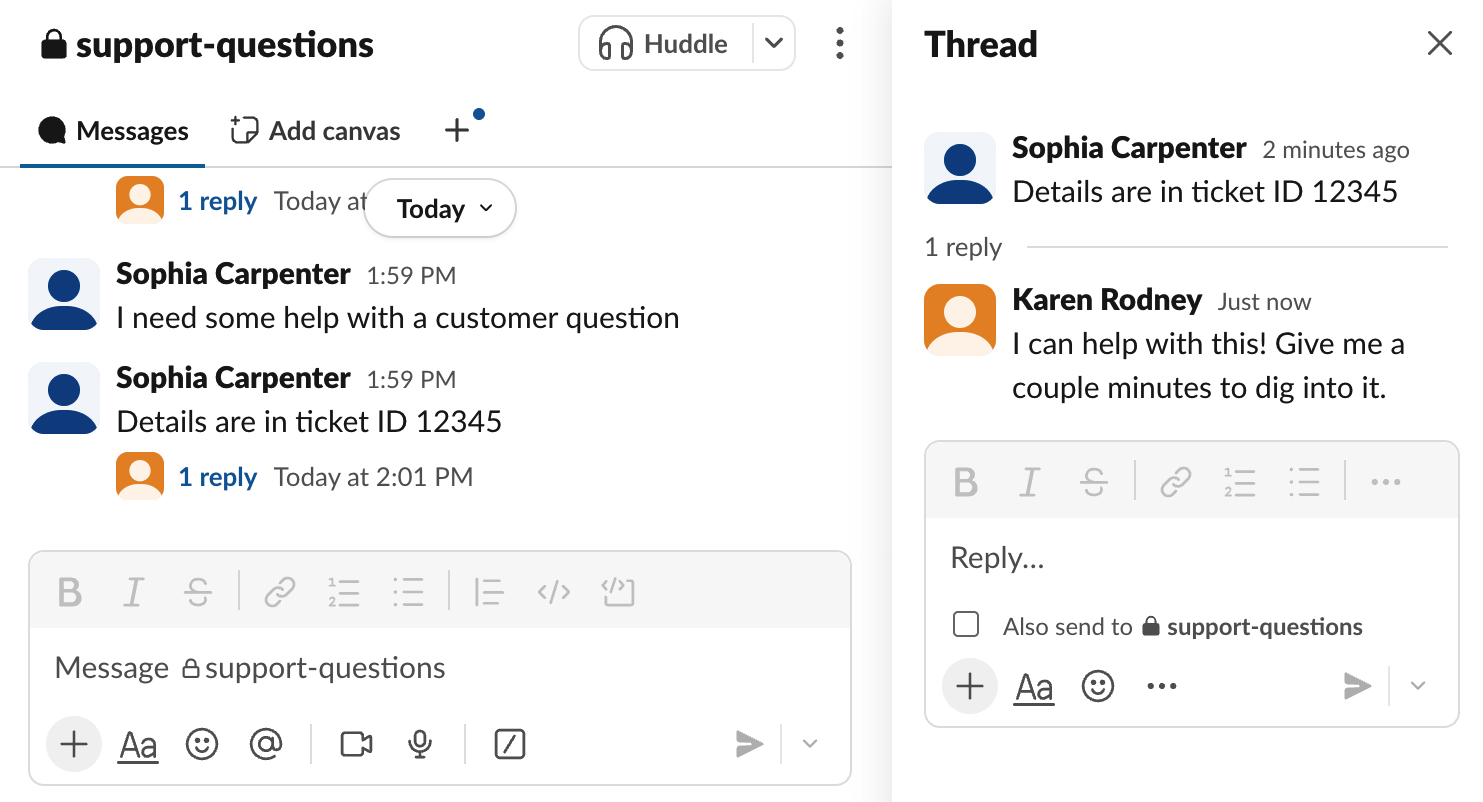Image resolution: width=1483 pixels, height=802 pixels.
Task: Apply blockquote formatting in channel composer
Action: pos(488,592)
